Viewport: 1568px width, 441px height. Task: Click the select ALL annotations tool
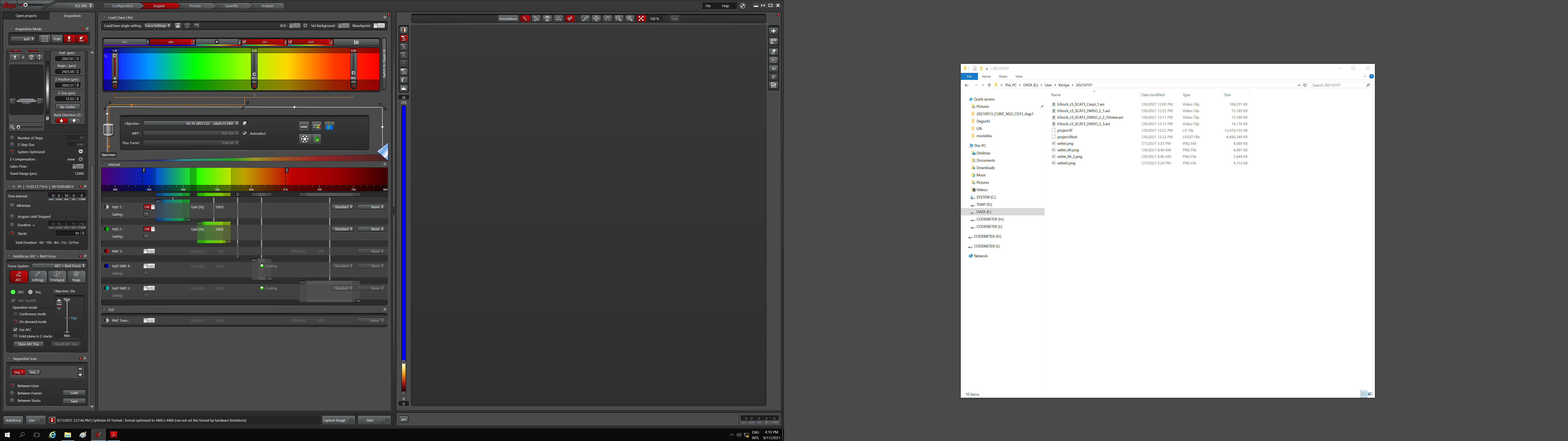[x=536, y=19]
